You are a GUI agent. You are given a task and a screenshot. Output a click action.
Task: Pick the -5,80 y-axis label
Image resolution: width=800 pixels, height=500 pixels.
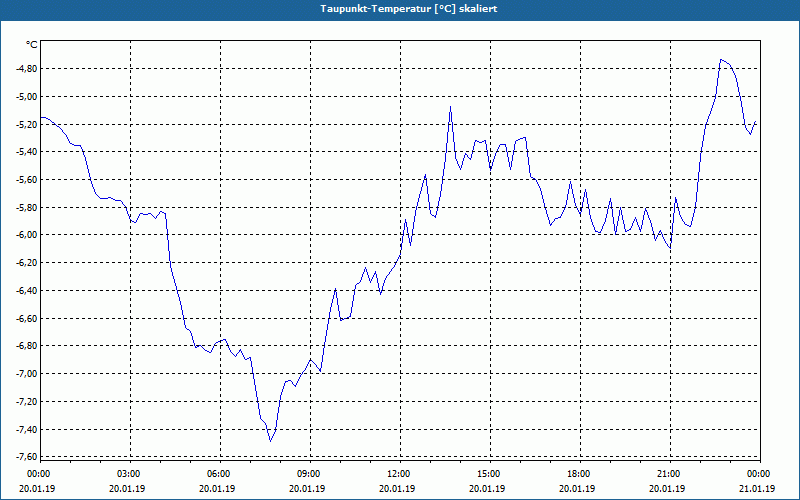coord(27,208)
